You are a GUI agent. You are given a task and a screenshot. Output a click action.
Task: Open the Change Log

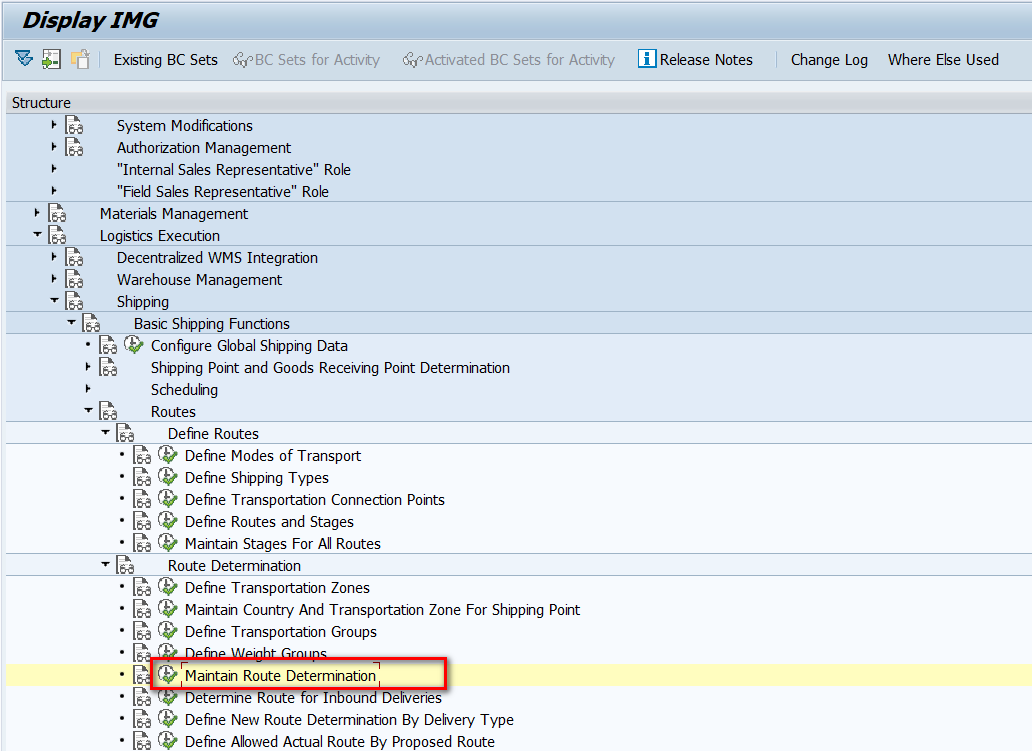(828, 59)
